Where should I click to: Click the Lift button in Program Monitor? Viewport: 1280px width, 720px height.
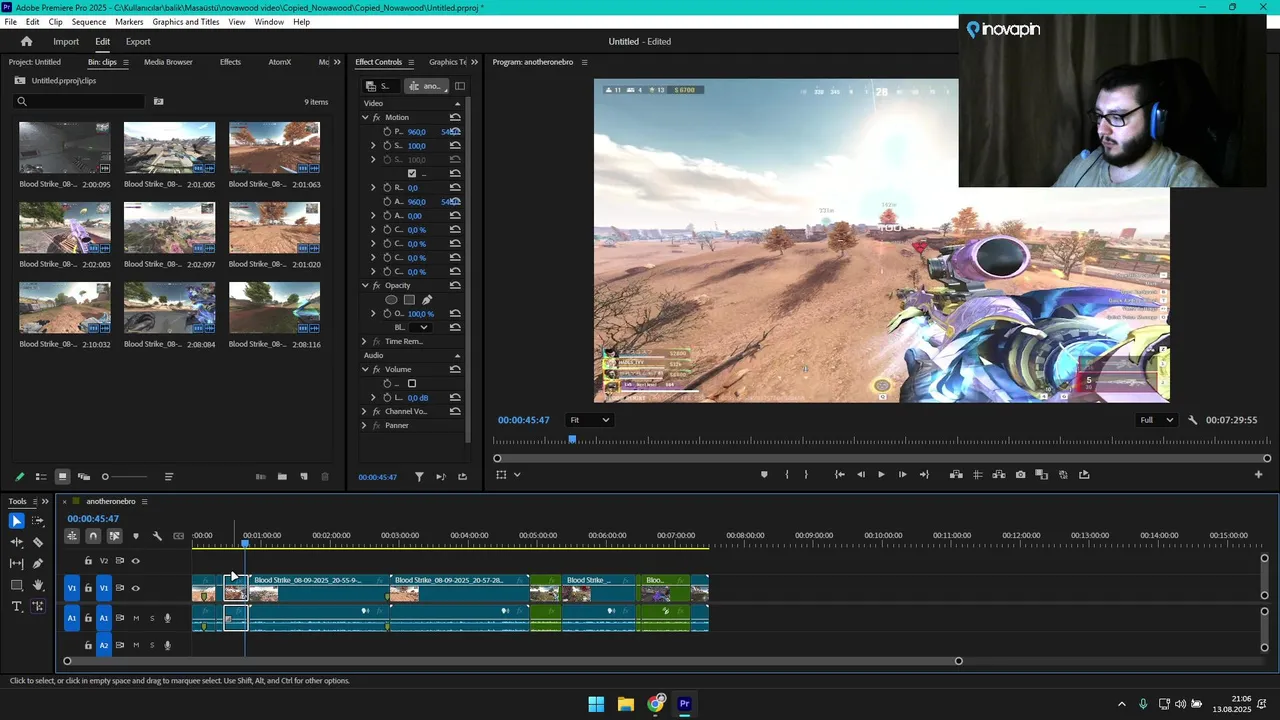point(956,475)
